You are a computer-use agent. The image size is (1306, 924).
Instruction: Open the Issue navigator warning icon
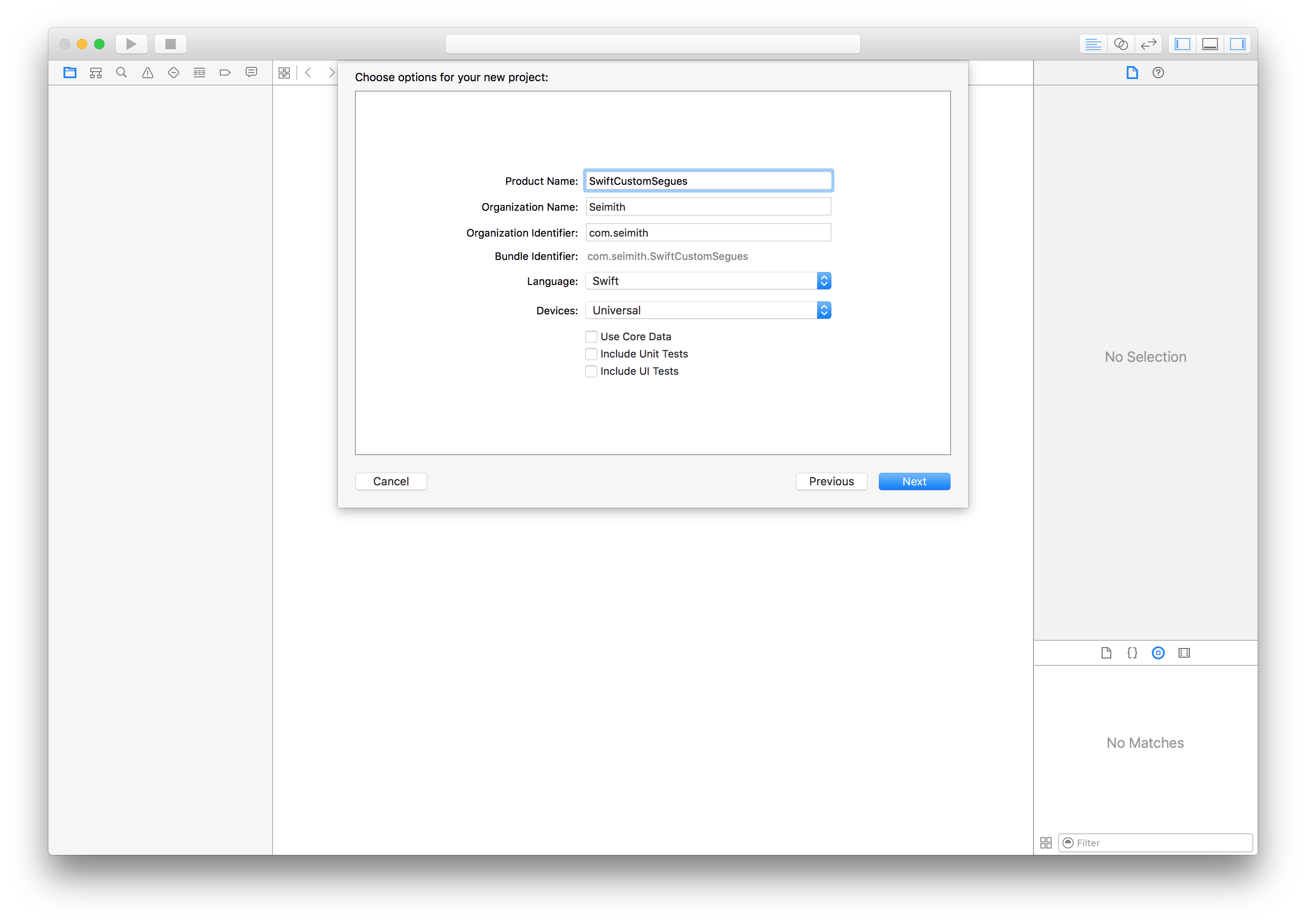(x=147, y=72)
